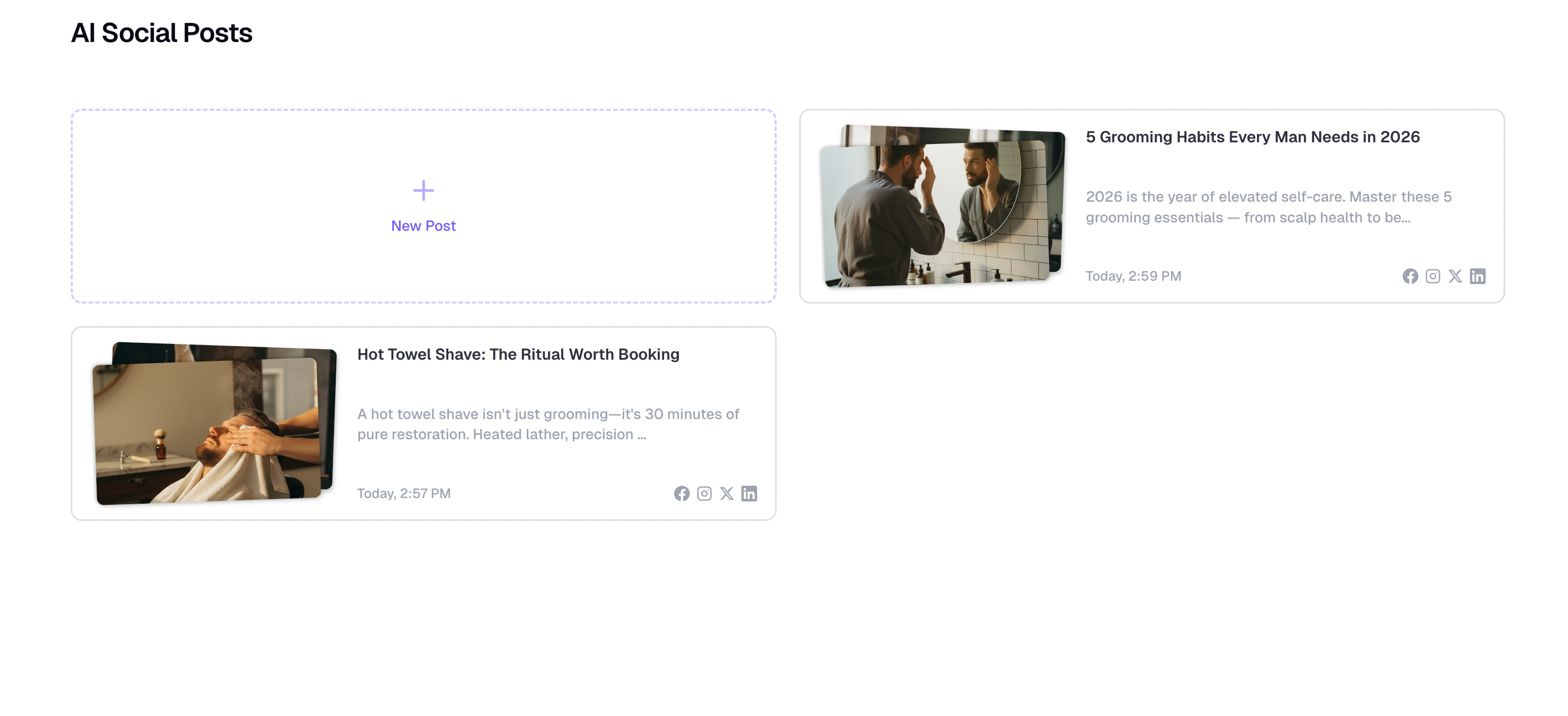
Task: Open the Hot Towel Shave post title
Action: pyautogui.click(x=518, y=354)
